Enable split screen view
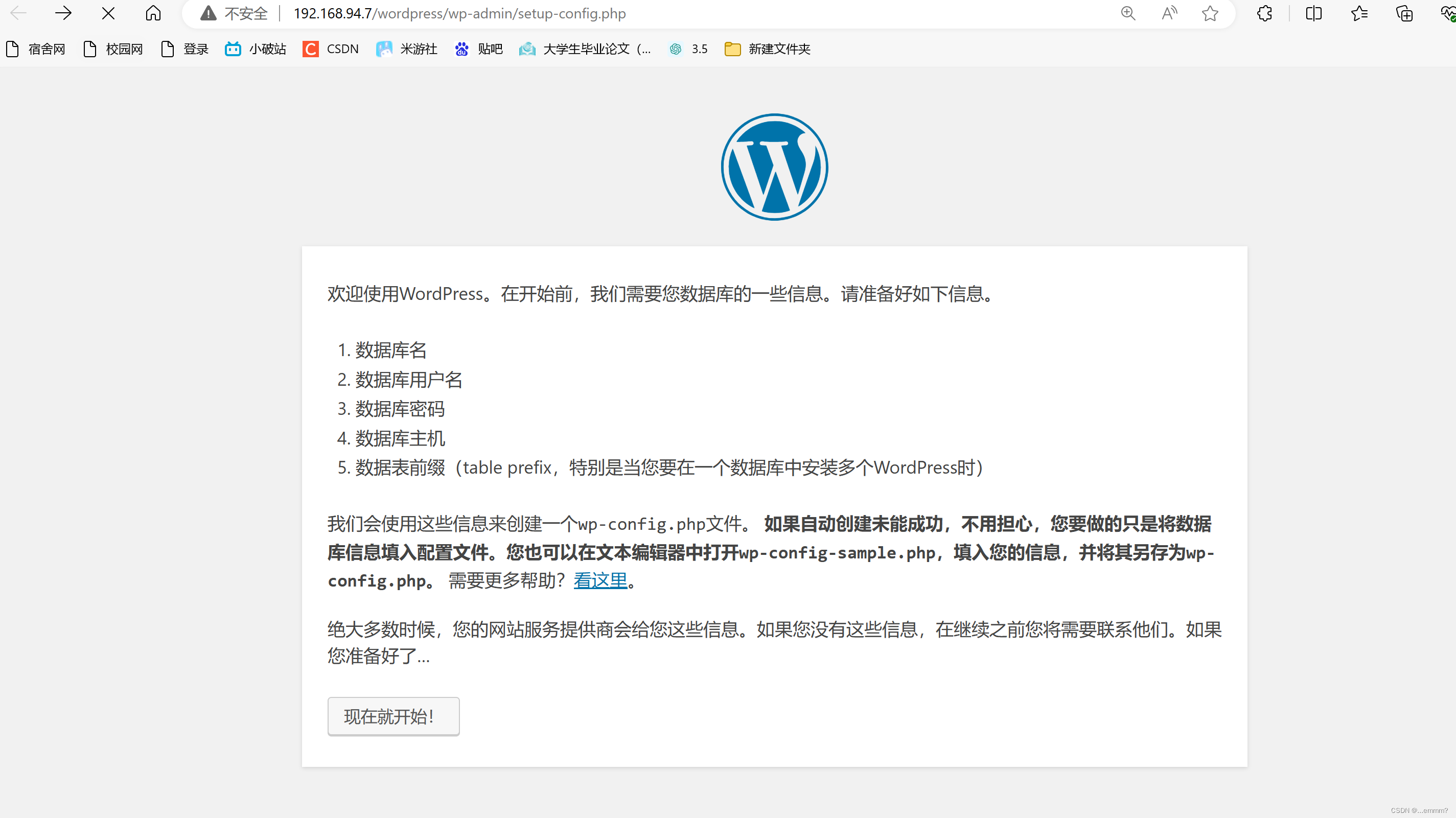 pos(1313,13)
